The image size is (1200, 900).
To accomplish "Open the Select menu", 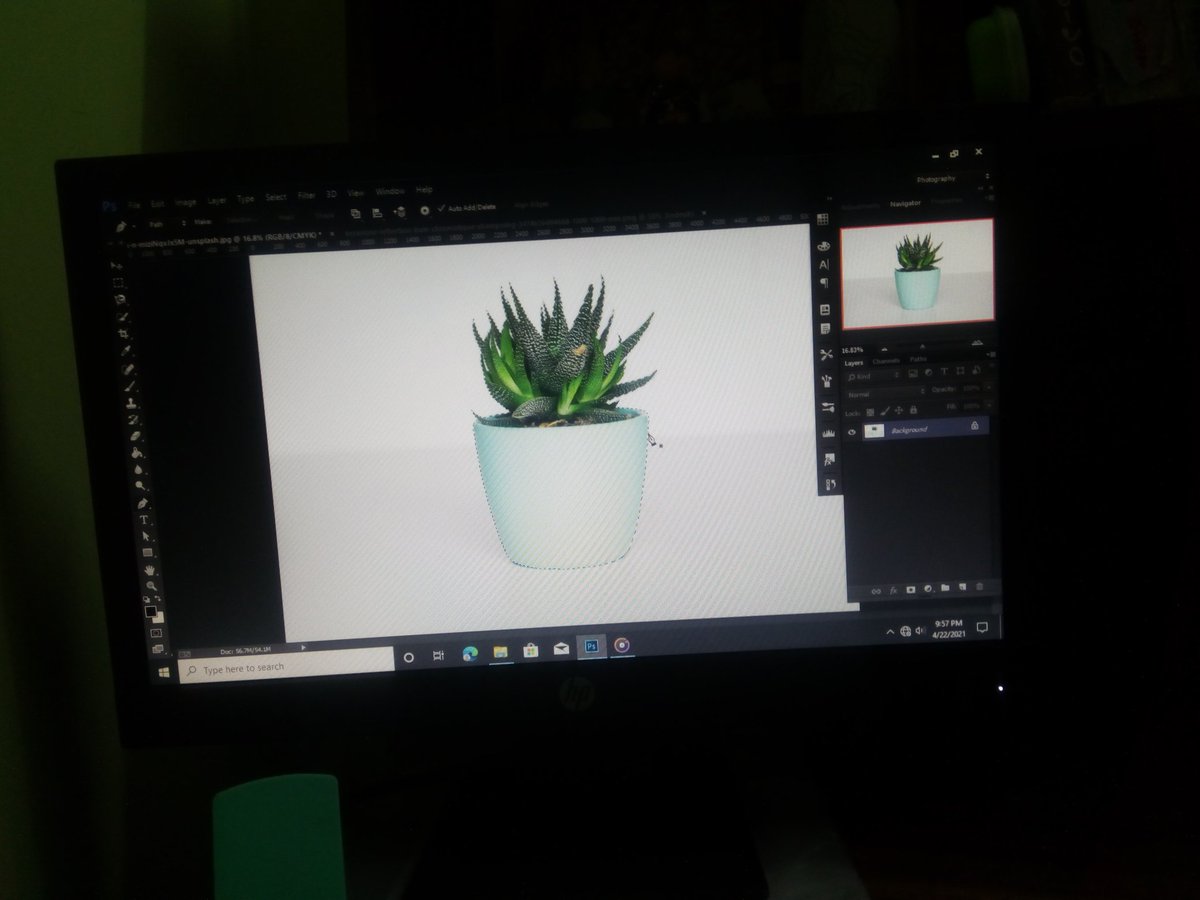I will coord(276,197).
